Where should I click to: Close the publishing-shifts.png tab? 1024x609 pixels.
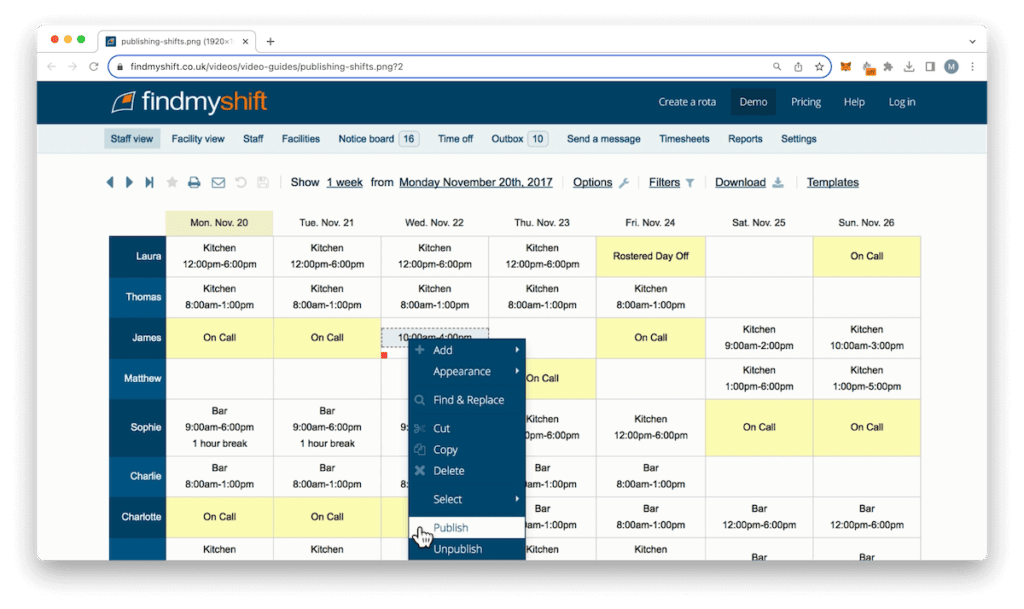[245, 41]
